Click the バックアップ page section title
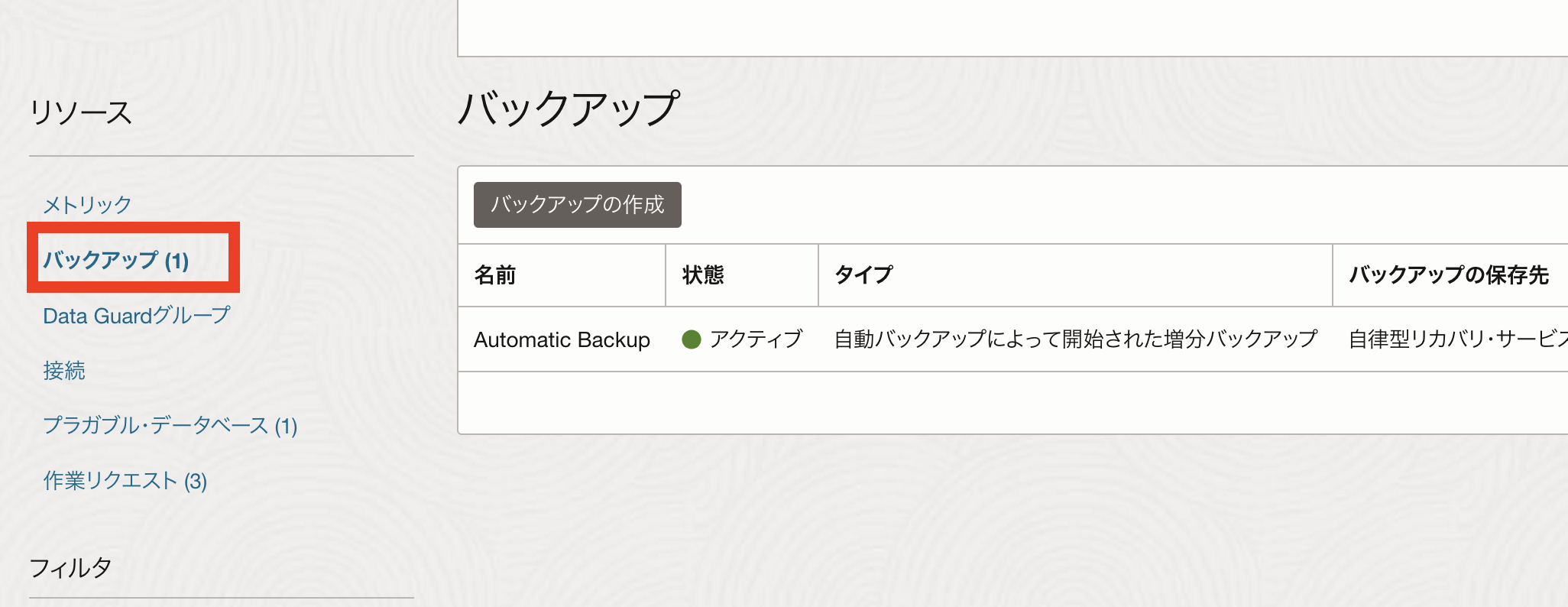This screenshot has height=607, width=1568. (569, 109)
